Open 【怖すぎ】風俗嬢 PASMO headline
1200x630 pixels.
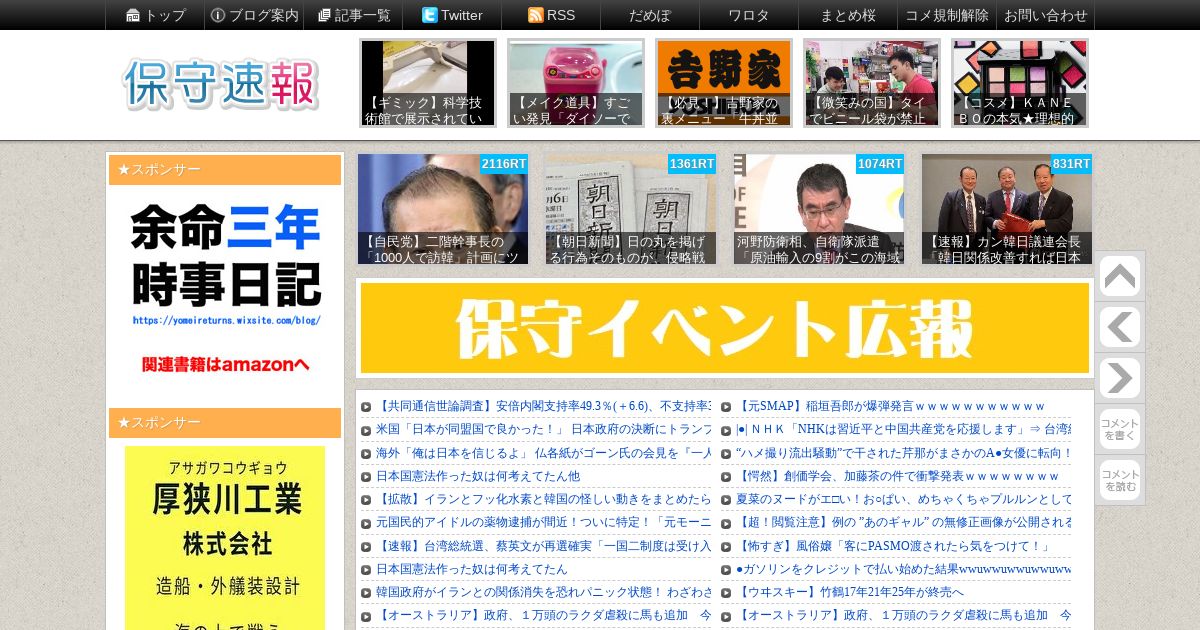893,546
